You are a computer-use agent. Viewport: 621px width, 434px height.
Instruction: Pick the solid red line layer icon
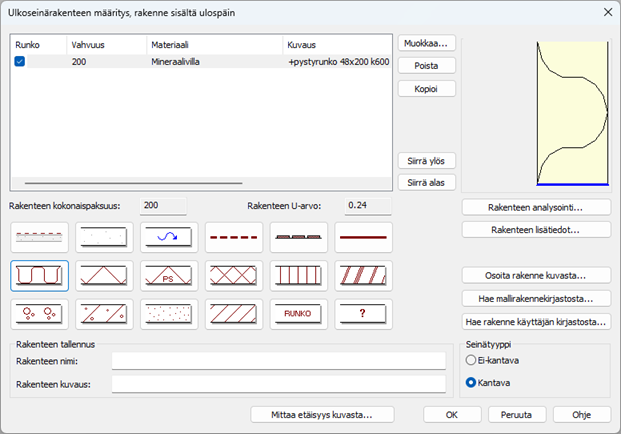362,237
